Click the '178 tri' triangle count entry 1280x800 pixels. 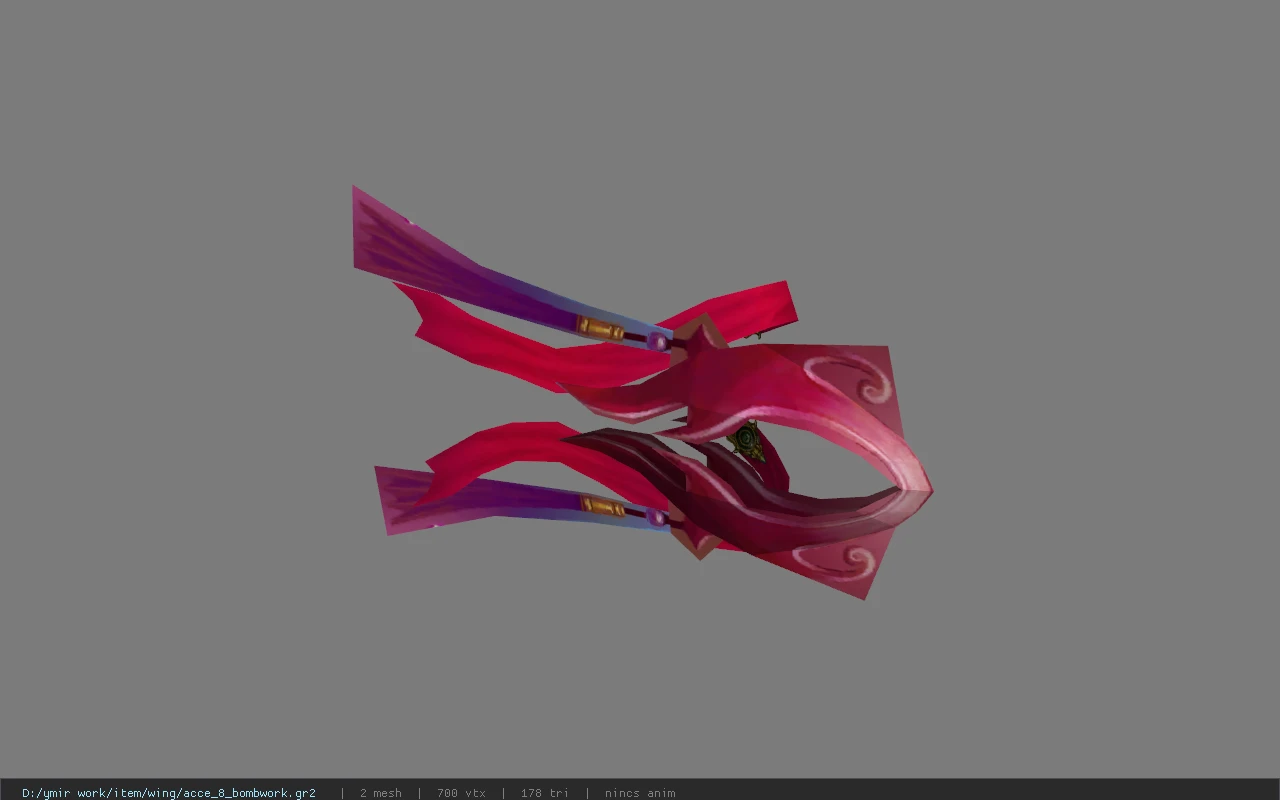click(545, 793)
